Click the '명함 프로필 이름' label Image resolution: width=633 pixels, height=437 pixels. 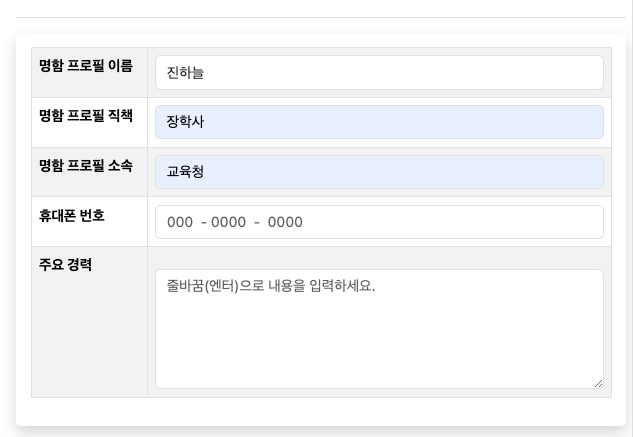tap(86, 66)
